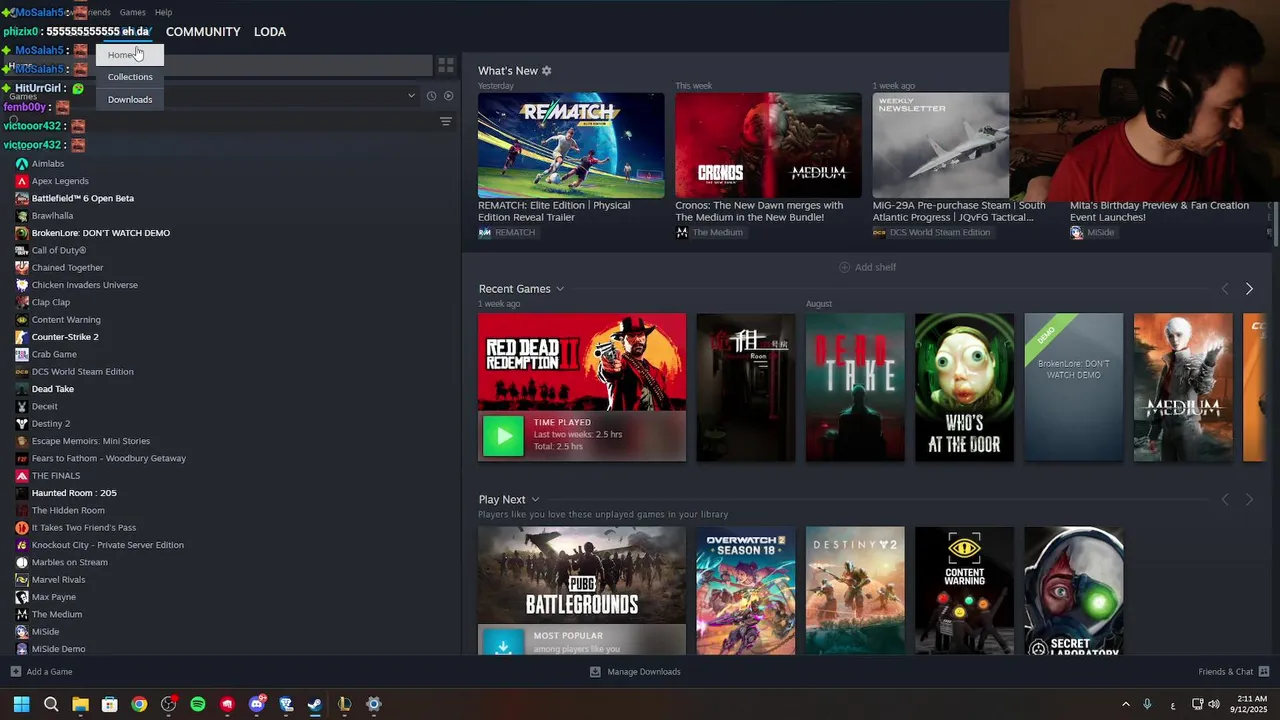The width and height of the screenshot is (1280, 720).
Task: Open the volume control in system tray
Action: (1214, 704)
